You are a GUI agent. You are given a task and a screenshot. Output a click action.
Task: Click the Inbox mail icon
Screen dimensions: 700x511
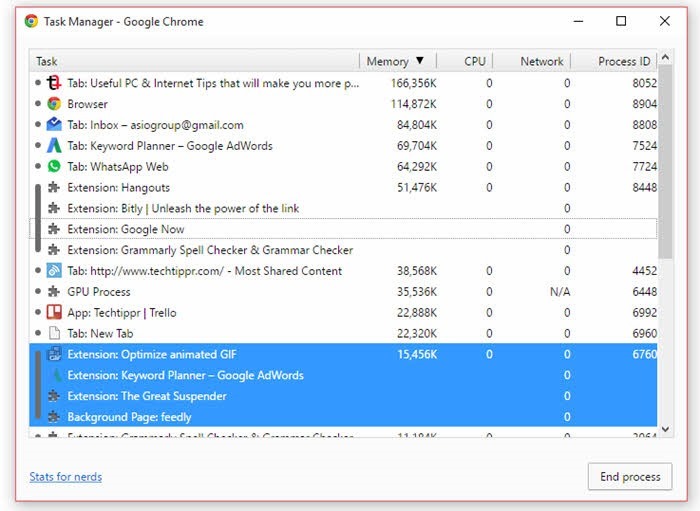tap(54, 125)
